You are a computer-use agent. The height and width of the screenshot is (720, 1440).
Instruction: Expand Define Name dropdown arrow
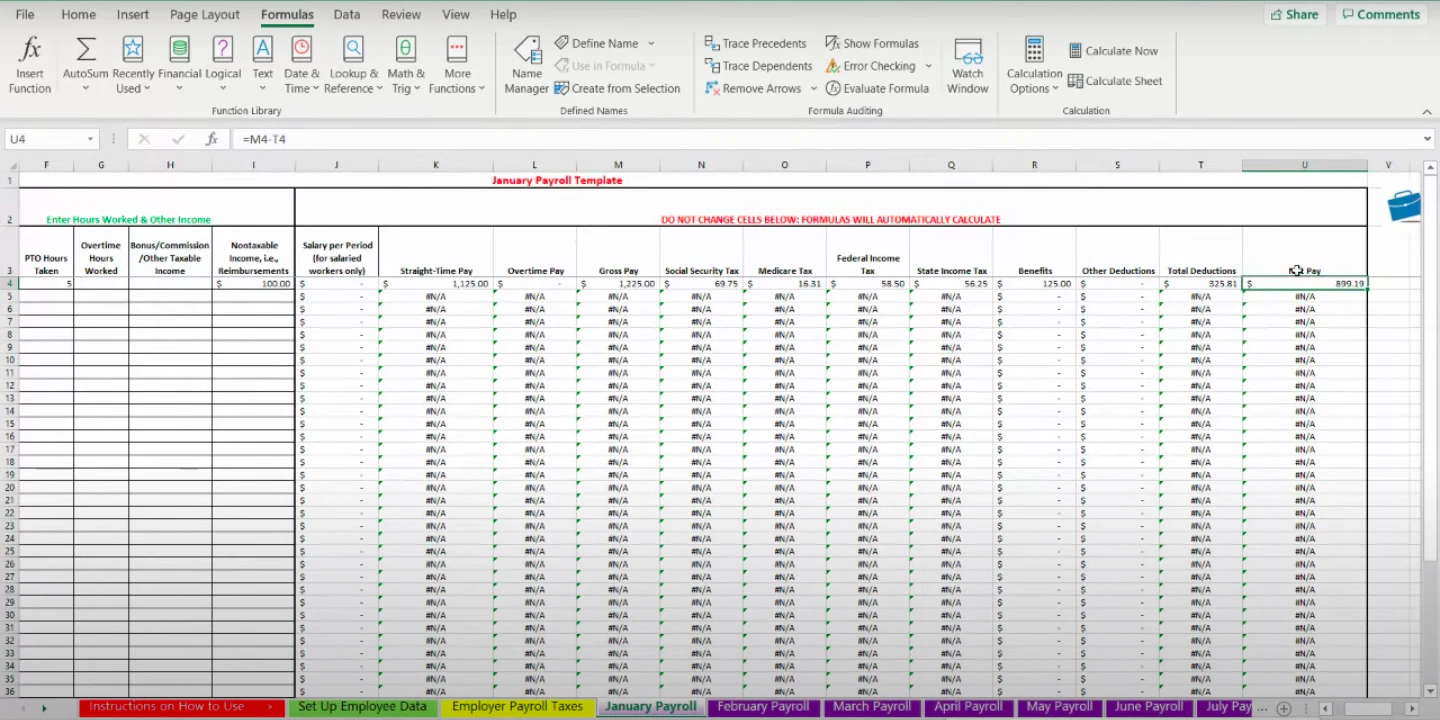(x=651, y=43)
